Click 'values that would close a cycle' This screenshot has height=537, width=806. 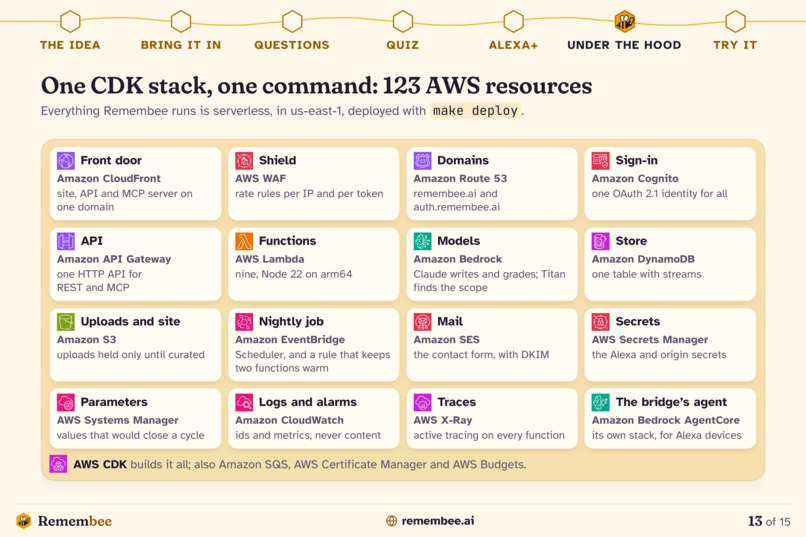[x=131, y=435]
